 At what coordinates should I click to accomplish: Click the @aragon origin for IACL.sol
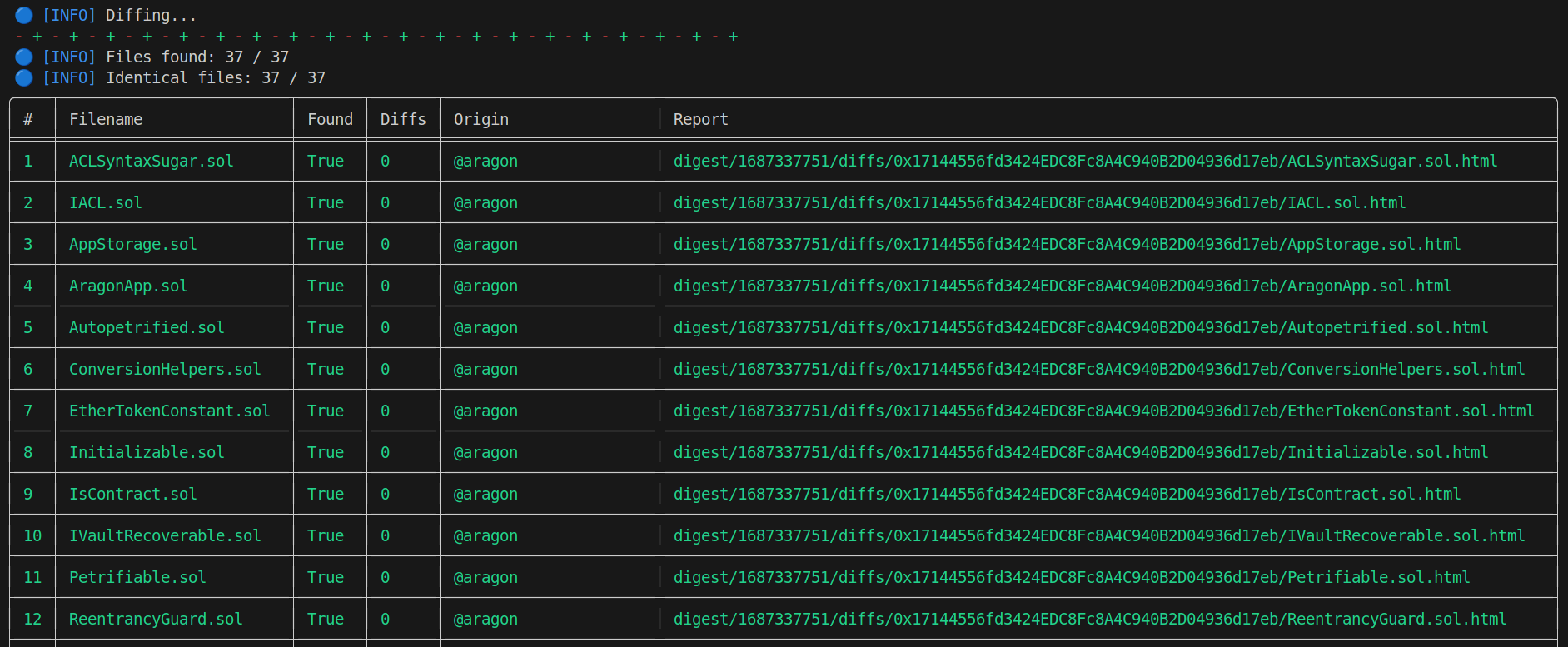[x=485, y=202]
